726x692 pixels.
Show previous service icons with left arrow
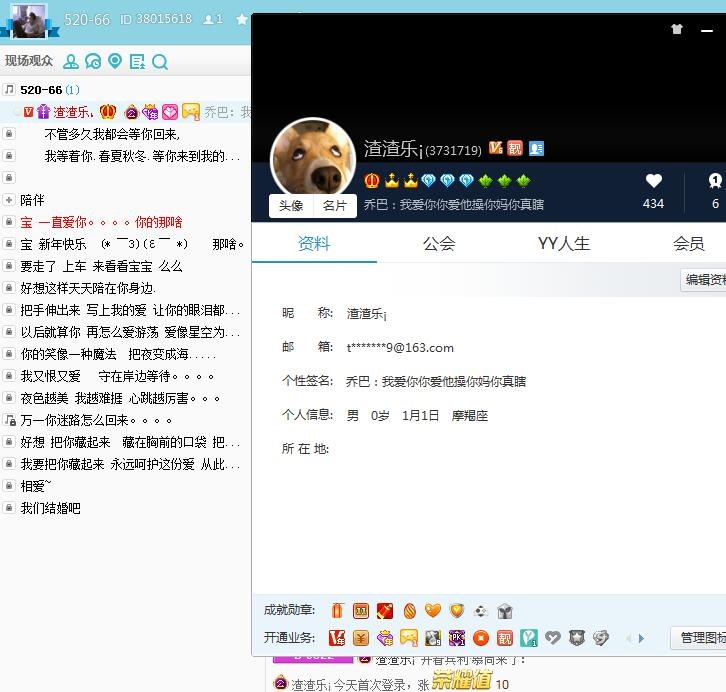coord(628,638)
